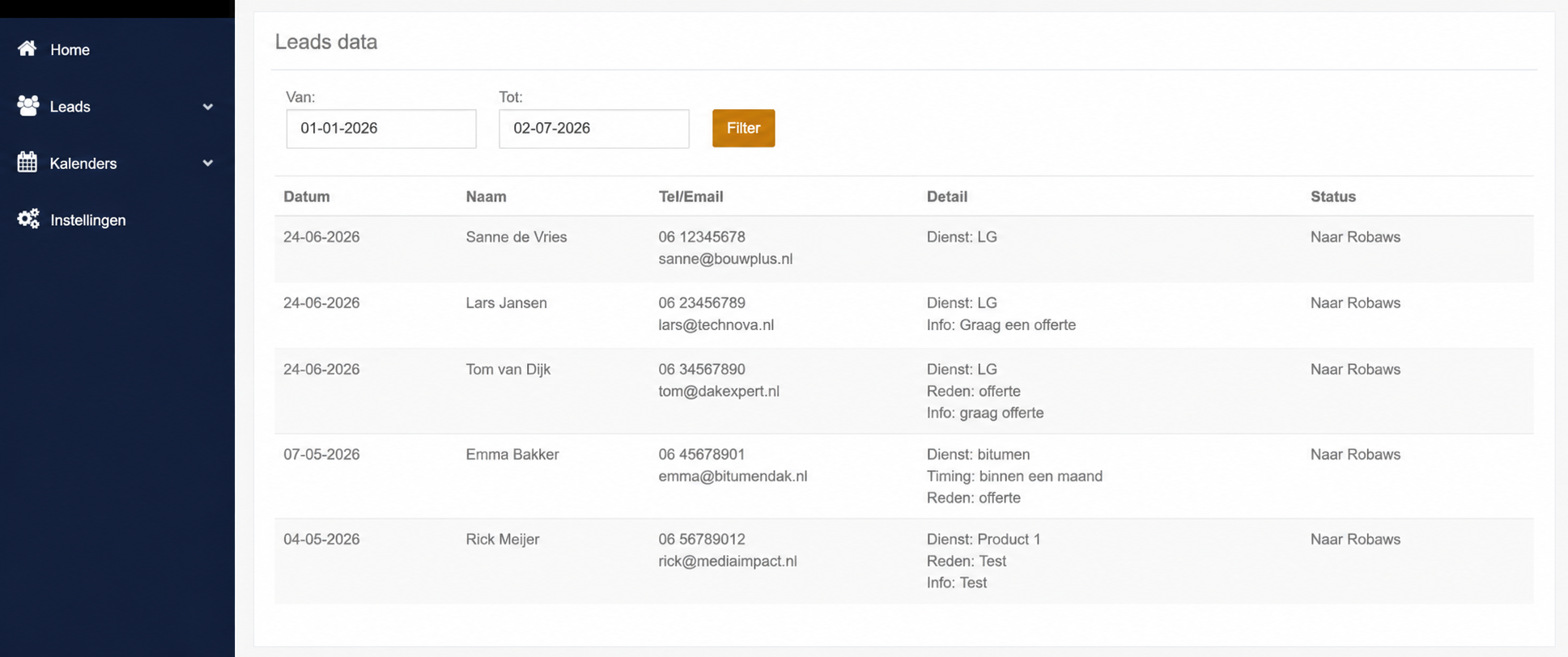Click the Naam column header
Screen dimensions: 1568x657
486,197
